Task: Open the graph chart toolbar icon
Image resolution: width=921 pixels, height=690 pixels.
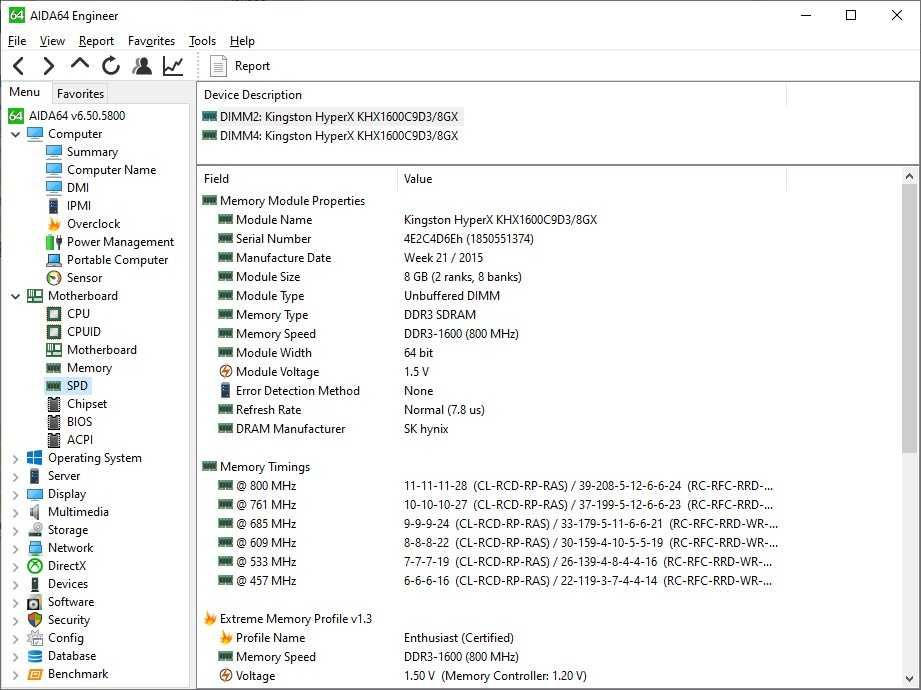Action: (x=173, y=66)
